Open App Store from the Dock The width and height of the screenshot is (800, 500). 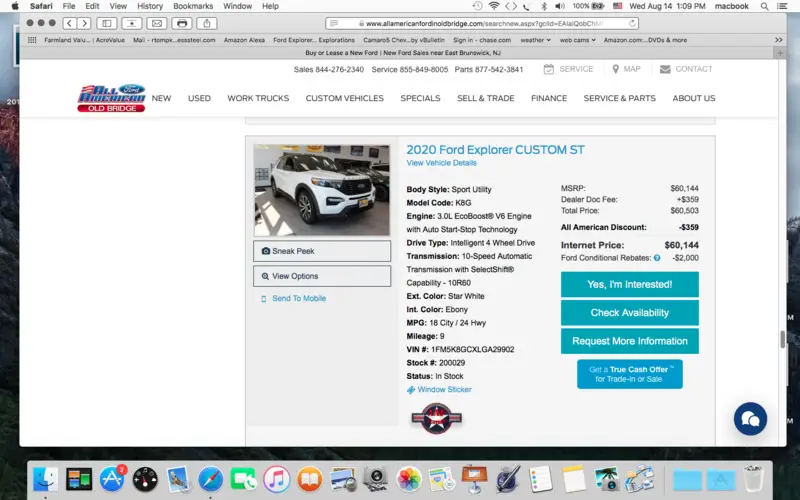112,479
